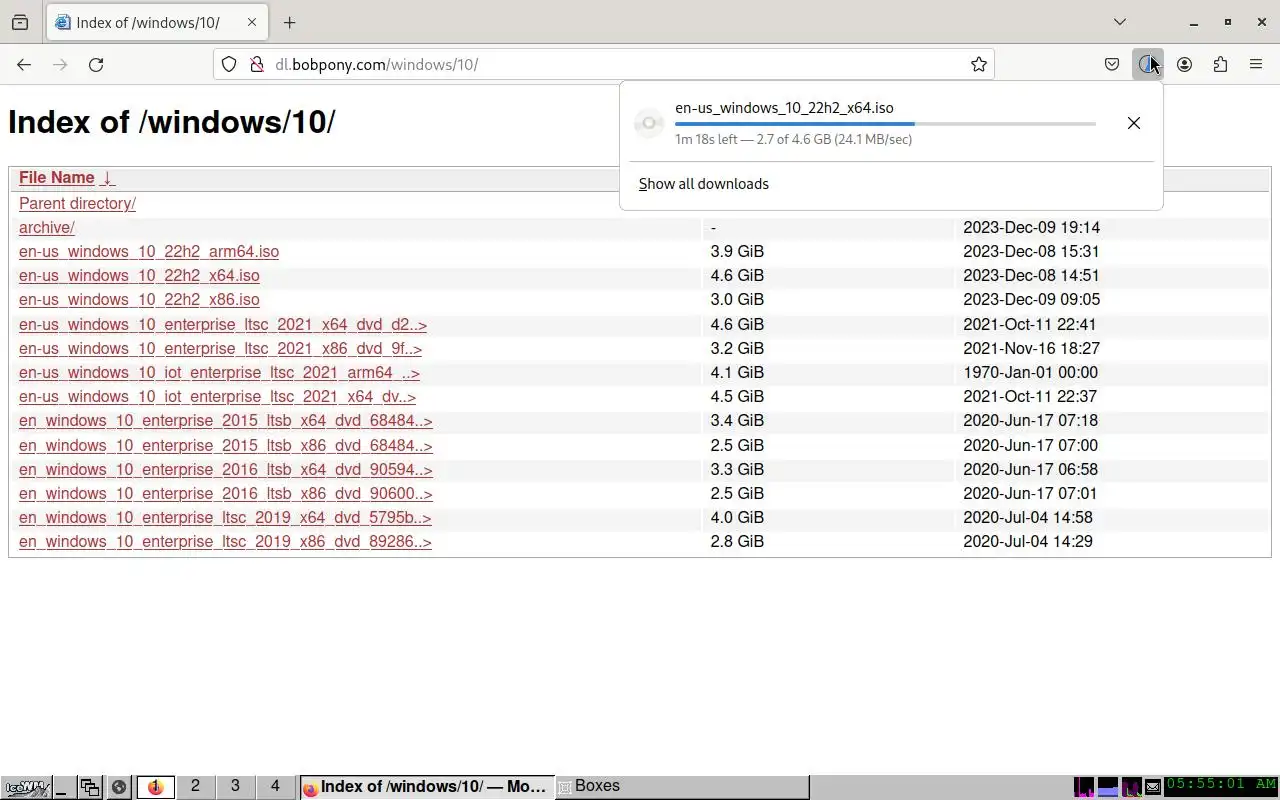This screenshot has height=800, width=1280.
Task: Download enterprise ltsc 2021 x64 dvd ISO
Action: tap(223, 325)
